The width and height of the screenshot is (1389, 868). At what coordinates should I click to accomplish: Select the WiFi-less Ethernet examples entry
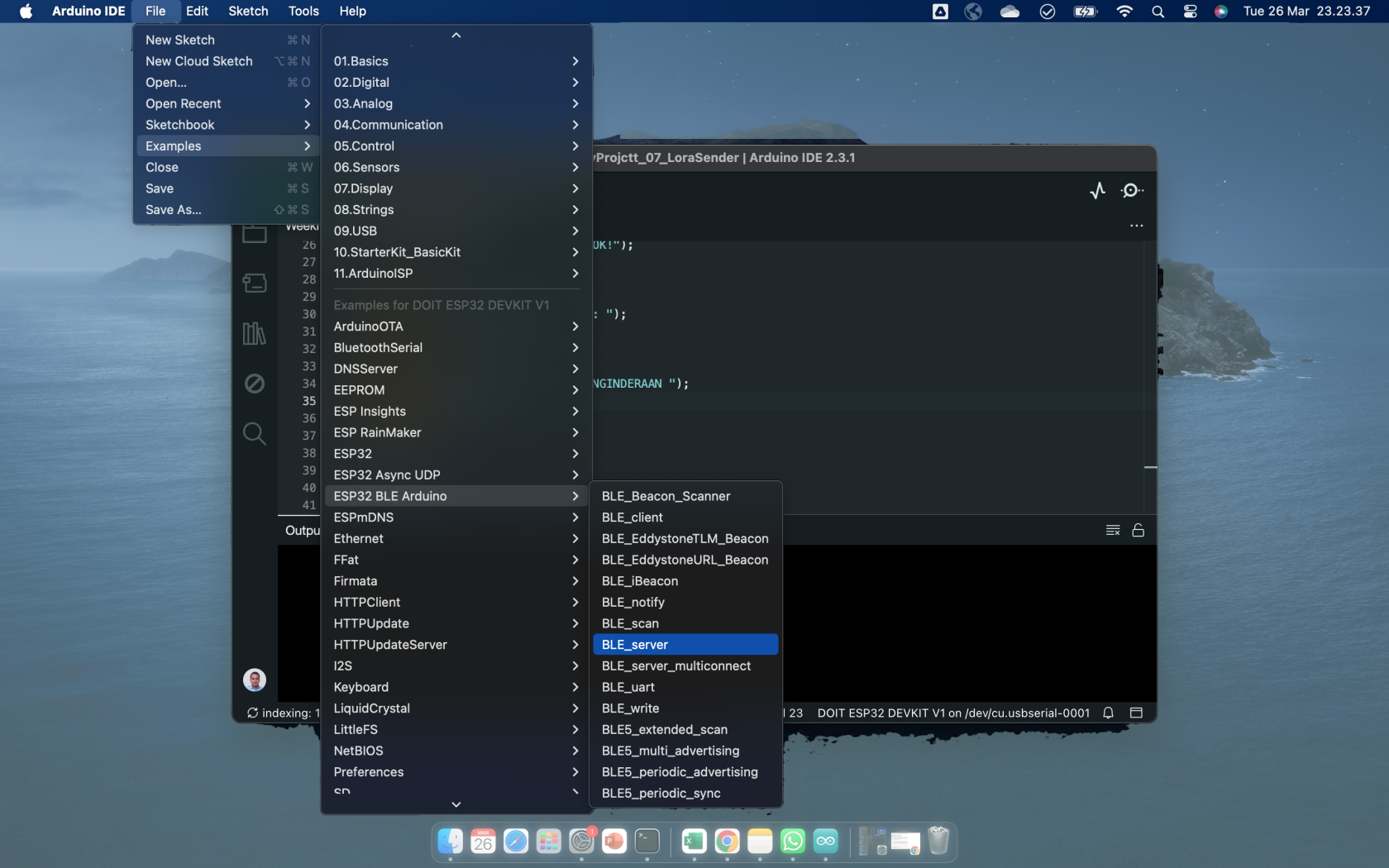(456, 539)
